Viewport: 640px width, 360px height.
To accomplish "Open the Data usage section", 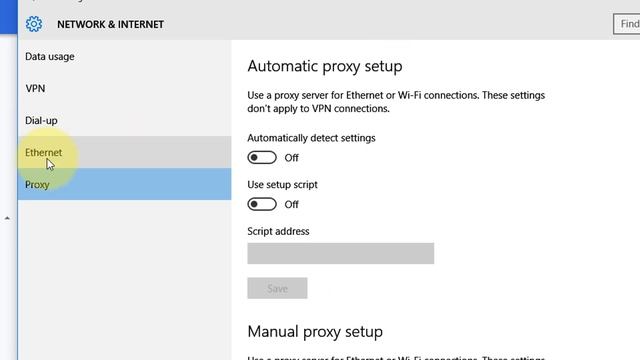I will pyautogui.click(x=124, y=56).
